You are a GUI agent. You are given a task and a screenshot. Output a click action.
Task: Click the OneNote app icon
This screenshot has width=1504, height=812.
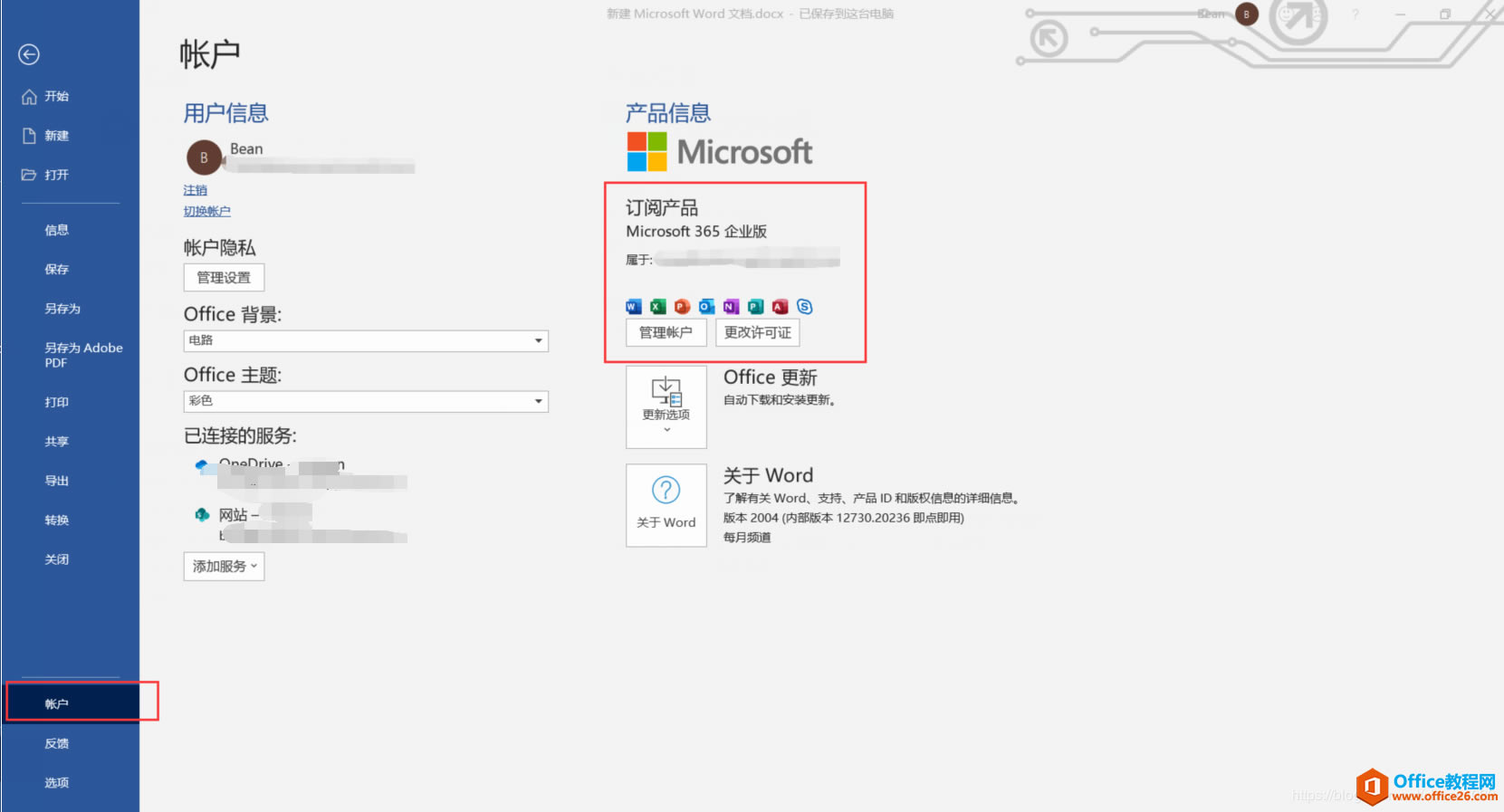point(732,307)
